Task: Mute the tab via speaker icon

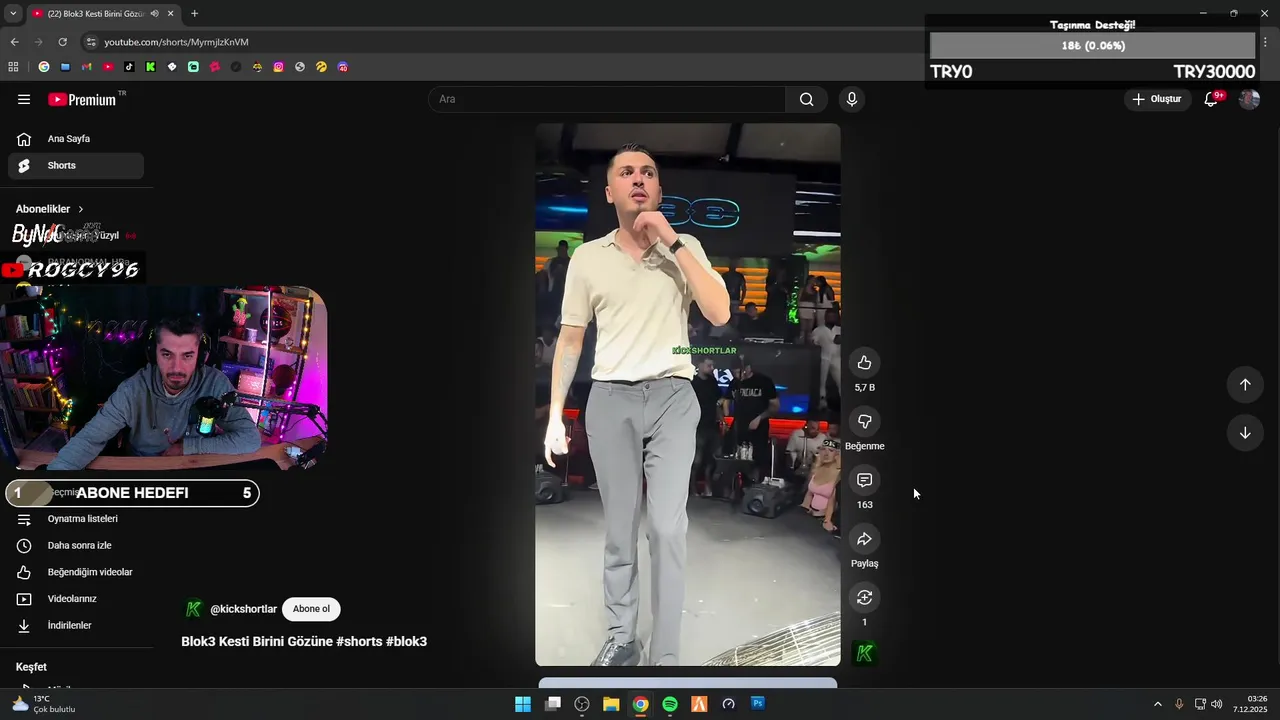Action: [154, 14]
